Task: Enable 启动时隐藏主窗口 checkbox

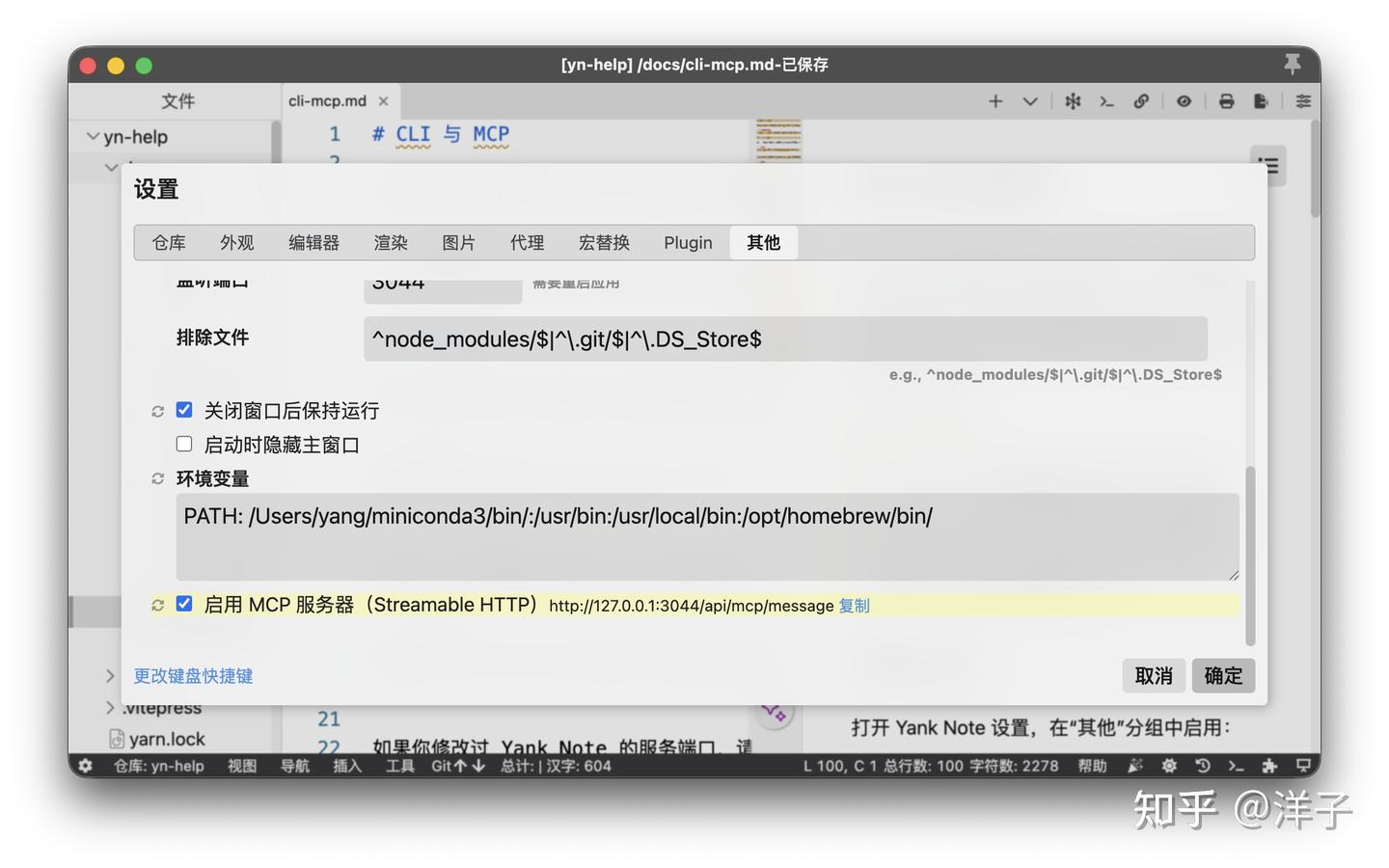Action: pos(184,444)
